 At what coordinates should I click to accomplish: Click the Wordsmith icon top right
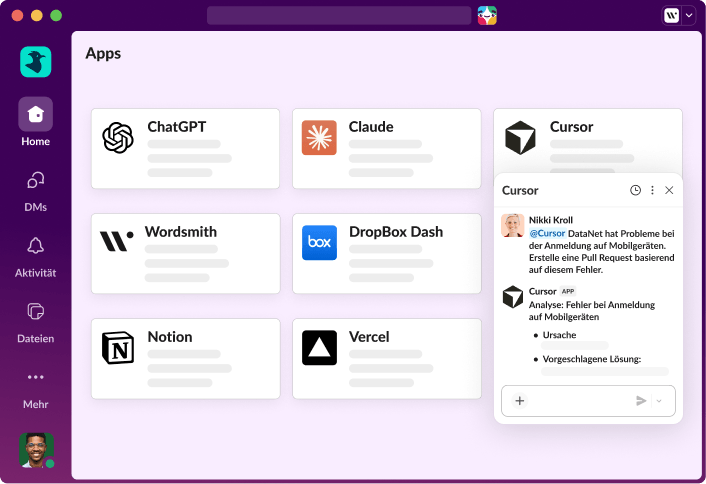point(671,16)
